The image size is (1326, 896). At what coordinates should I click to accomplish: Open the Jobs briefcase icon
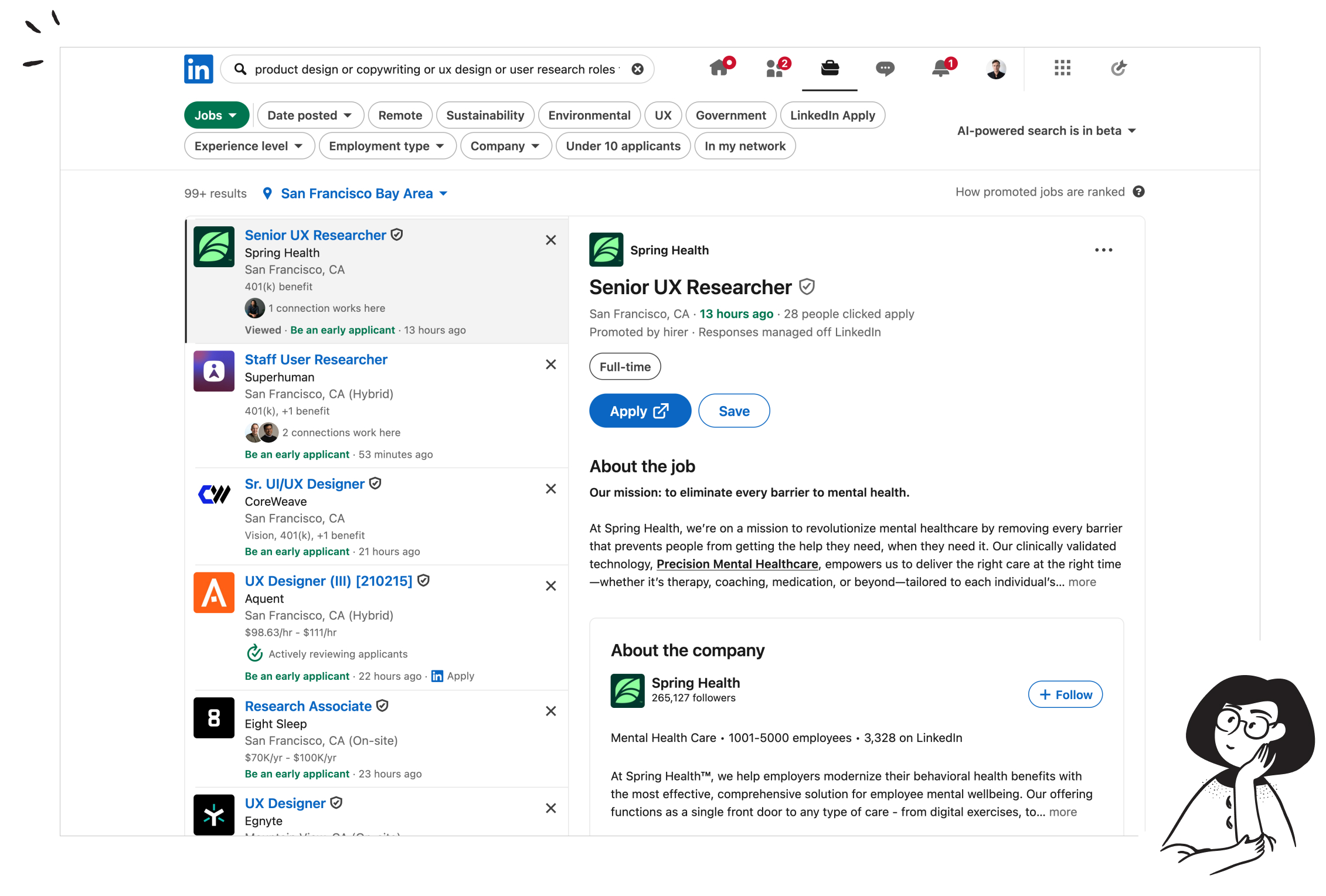(829, 69)
